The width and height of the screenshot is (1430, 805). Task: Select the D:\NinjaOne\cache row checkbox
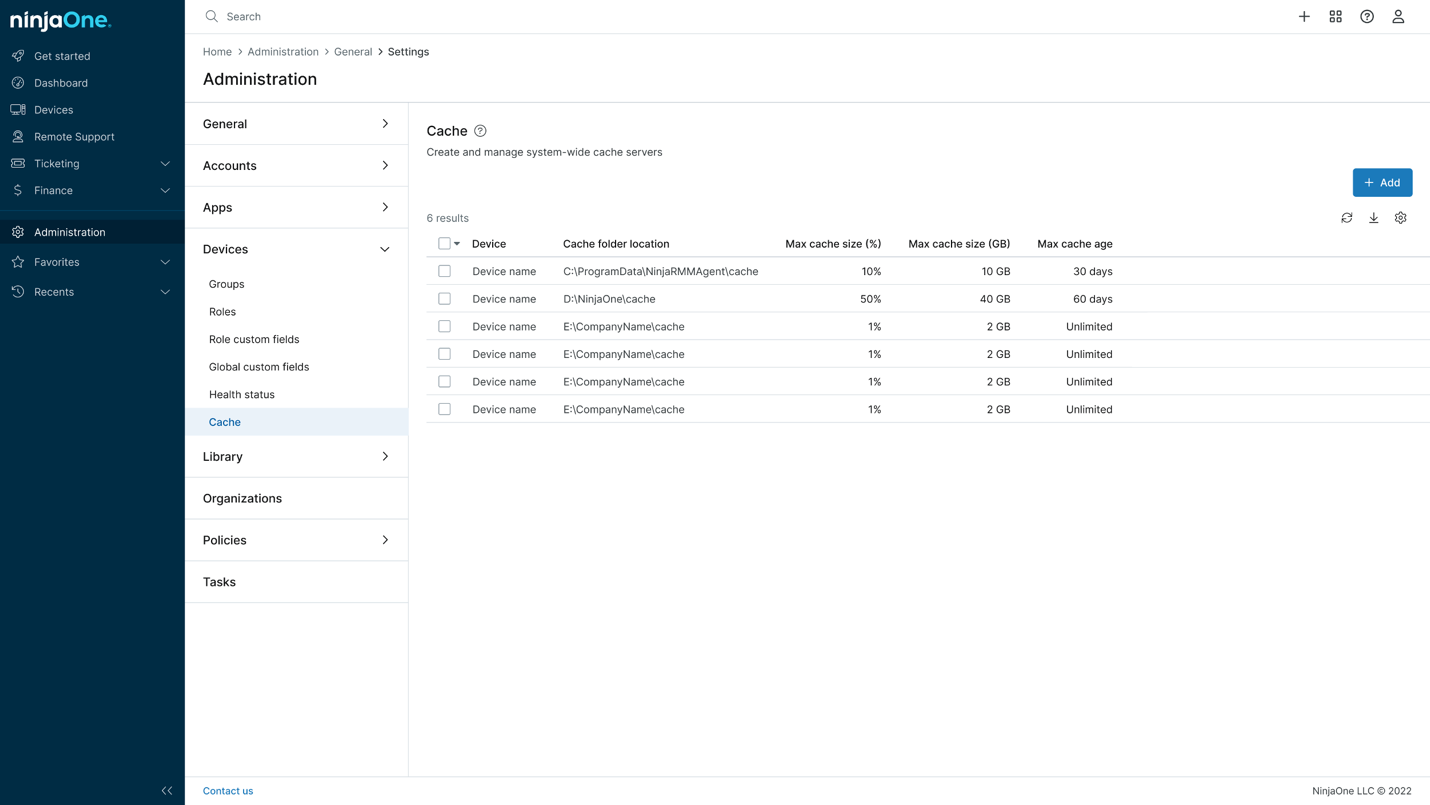tap(445, 299)
